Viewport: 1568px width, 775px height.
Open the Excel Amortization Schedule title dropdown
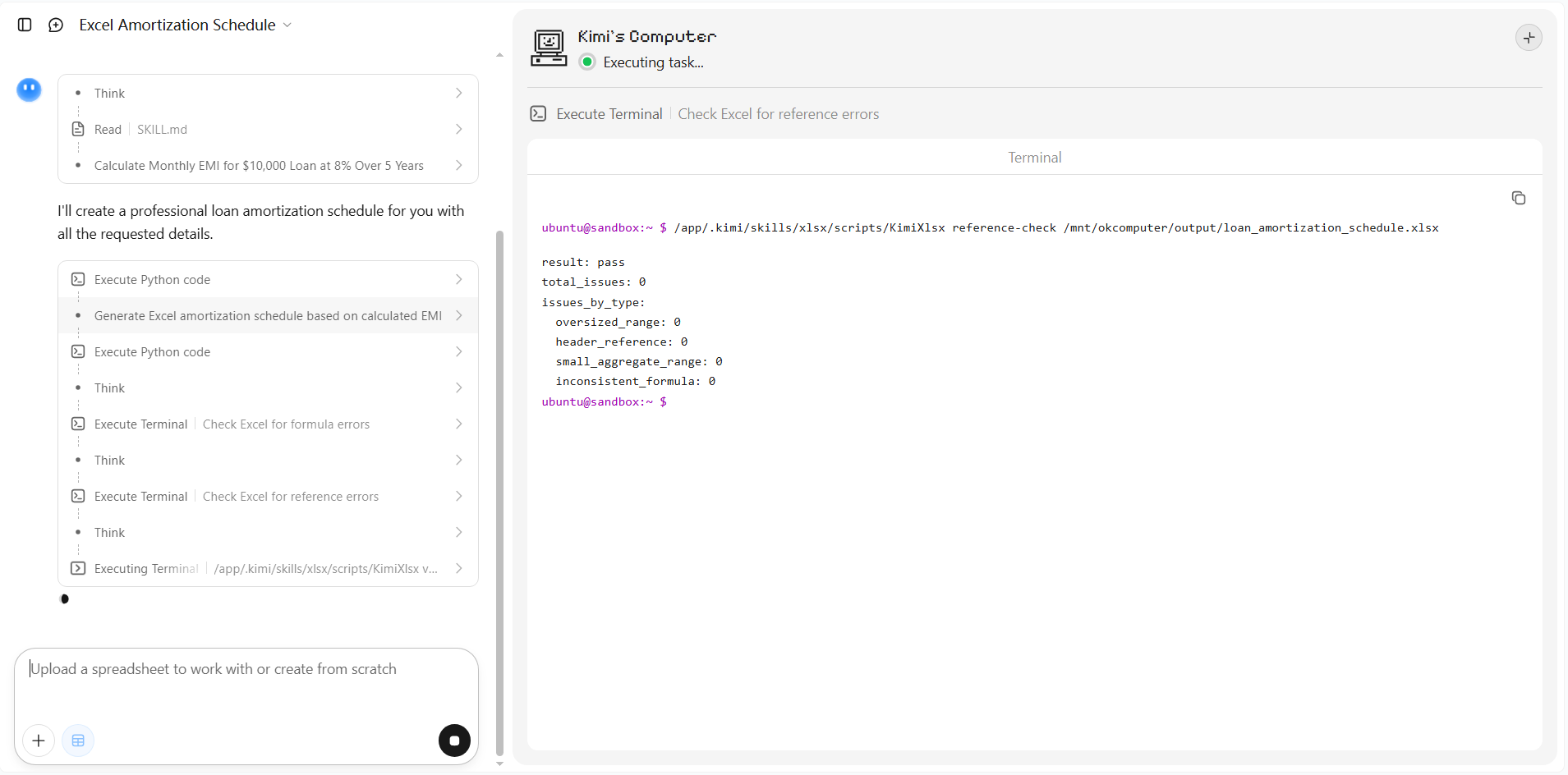[186, 25]
